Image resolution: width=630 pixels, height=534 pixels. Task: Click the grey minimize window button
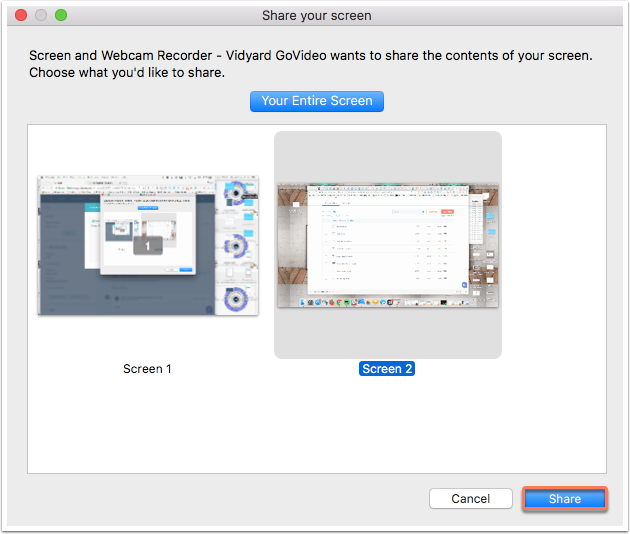41,15
